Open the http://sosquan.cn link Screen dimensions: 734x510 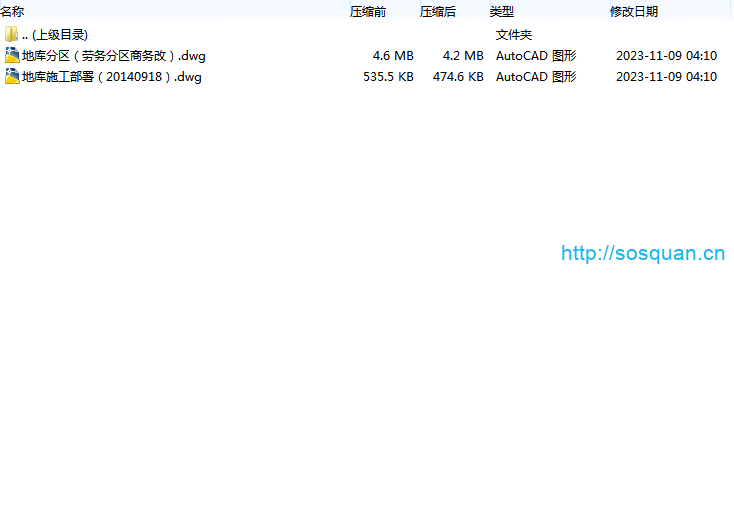[642, 253]
